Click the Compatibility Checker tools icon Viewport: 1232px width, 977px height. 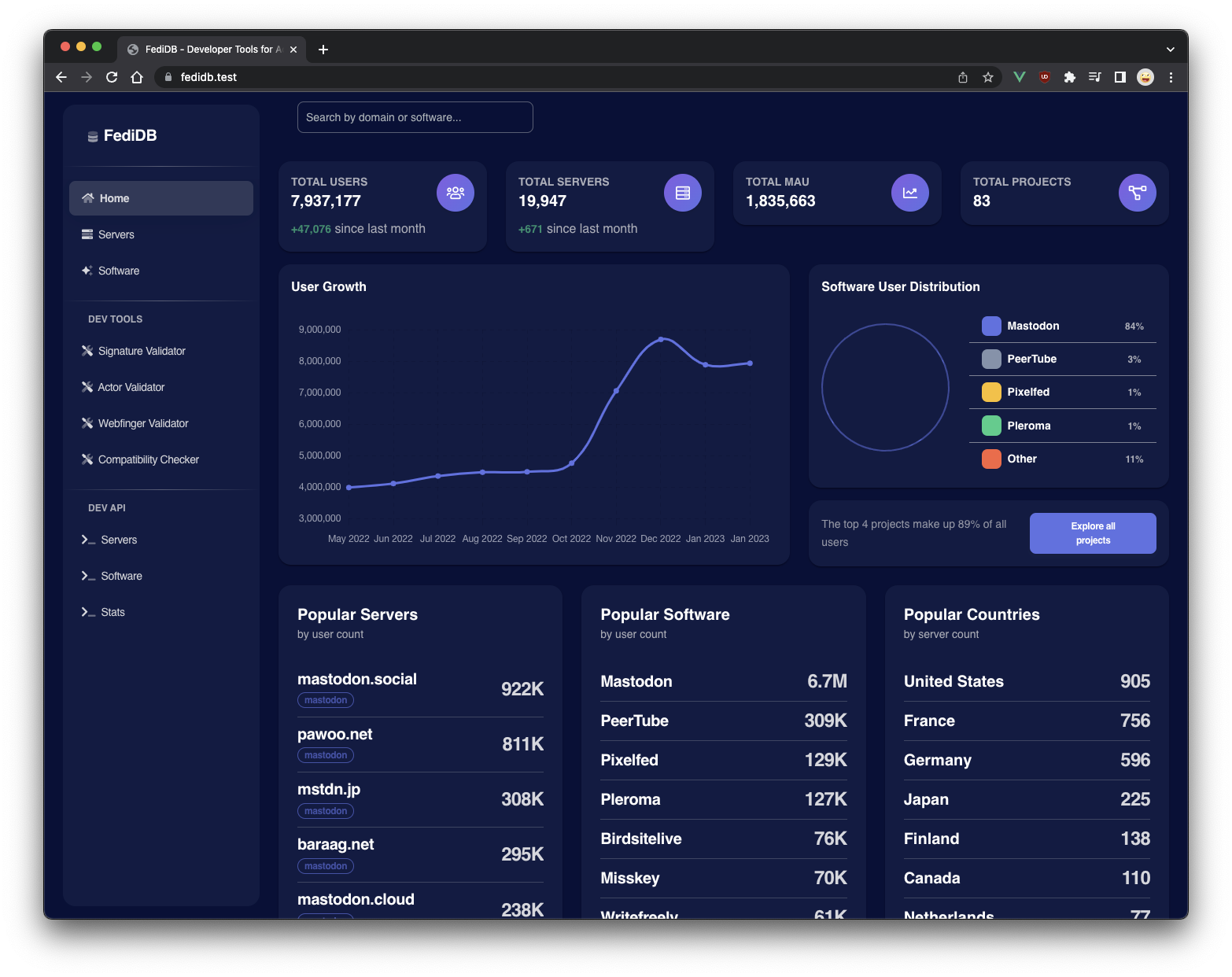tap(87, 459)
